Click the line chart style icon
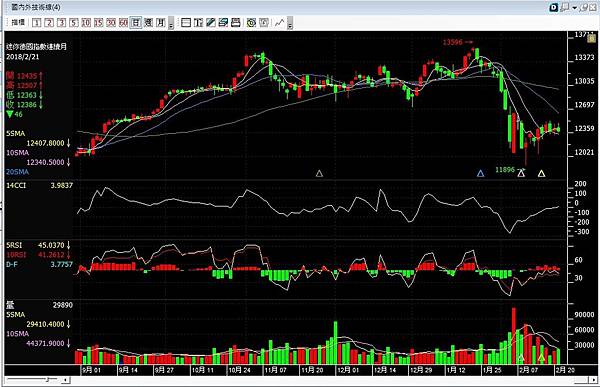Image resolution: width=600 pixels, height=387 pixels. [x=280, y=23]
